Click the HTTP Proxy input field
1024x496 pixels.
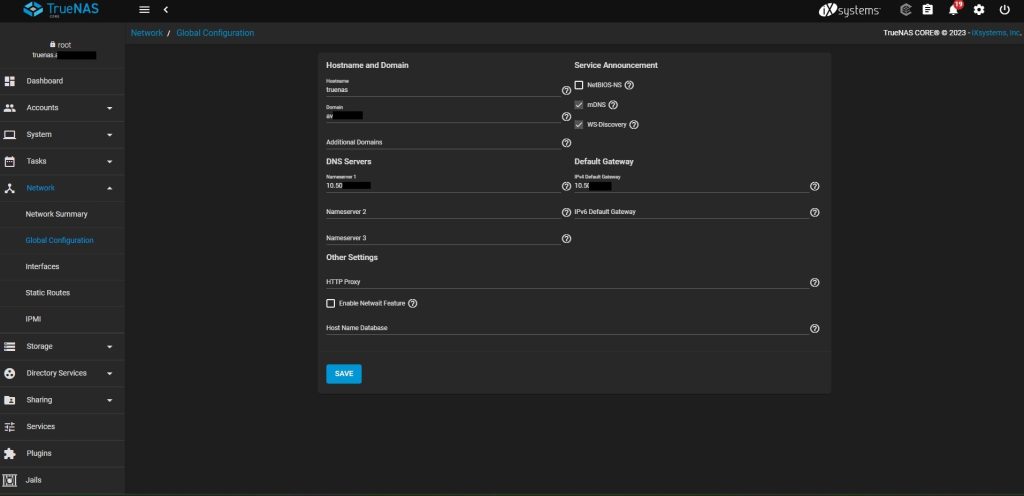[568, 282]
